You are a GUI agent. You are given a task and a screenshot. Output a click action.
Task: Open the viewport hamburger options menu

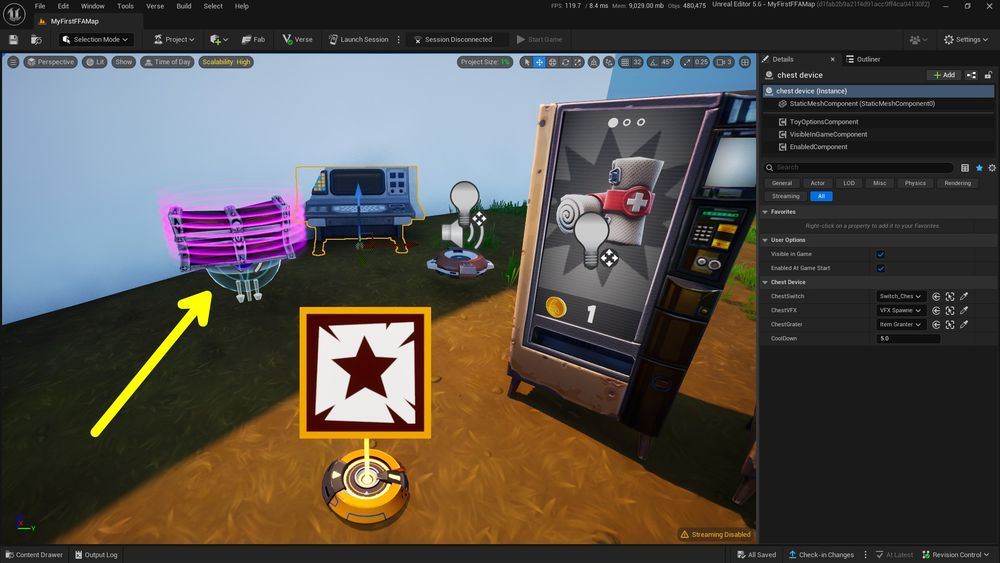click(13, 62)
